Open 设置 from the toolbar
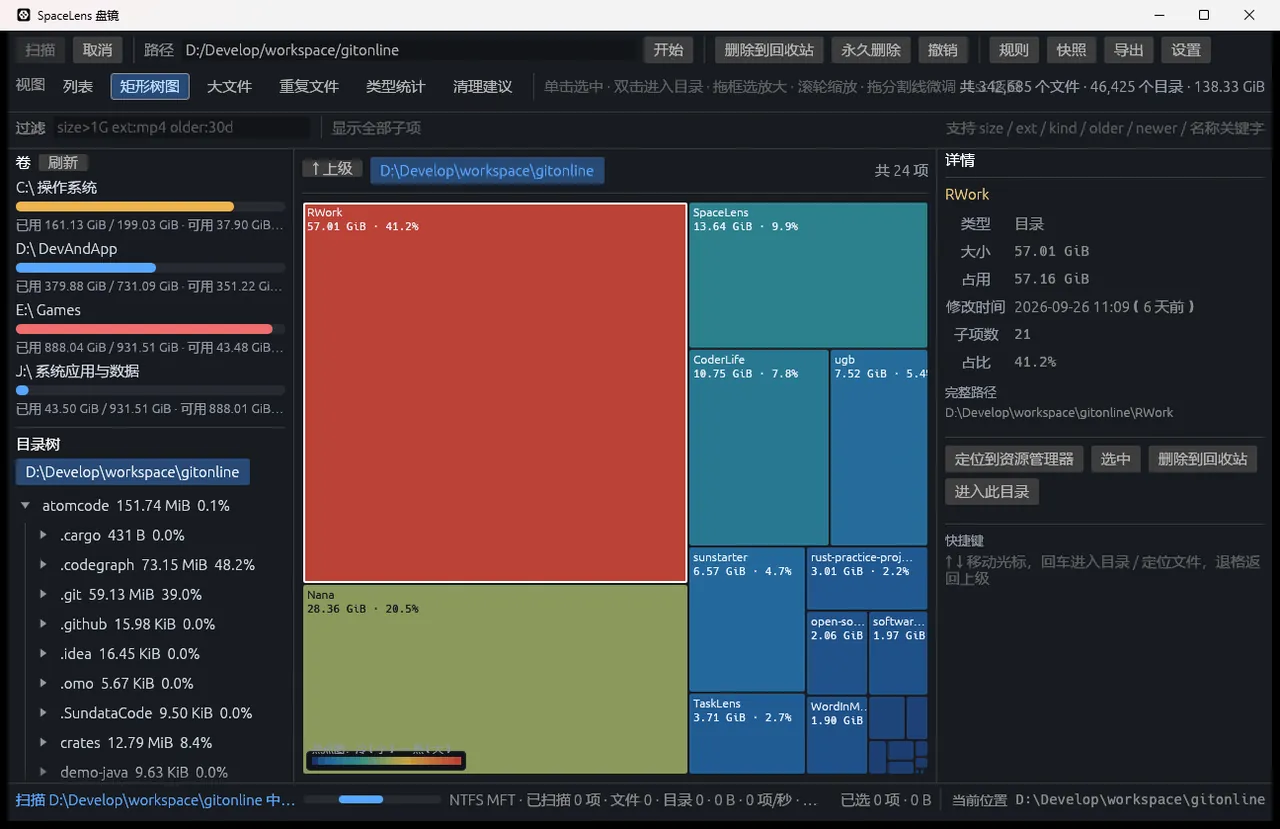The width and height of the screenshot is (1280, 829). 1186,50
